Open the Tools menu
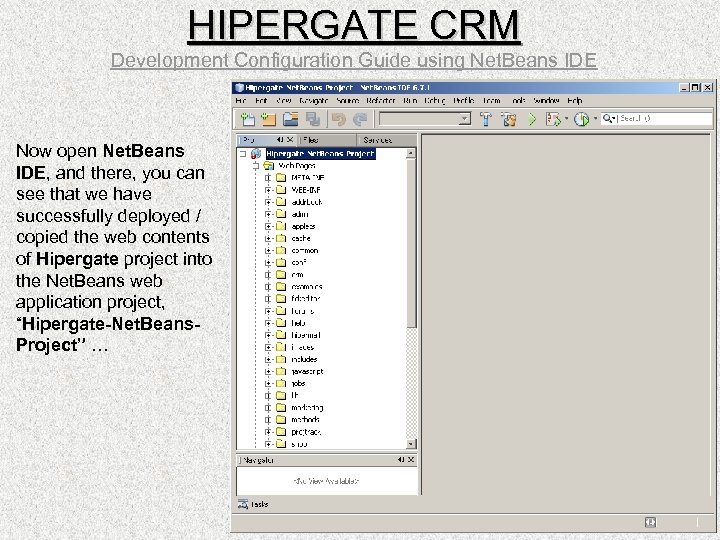 [x=518, y=101]
